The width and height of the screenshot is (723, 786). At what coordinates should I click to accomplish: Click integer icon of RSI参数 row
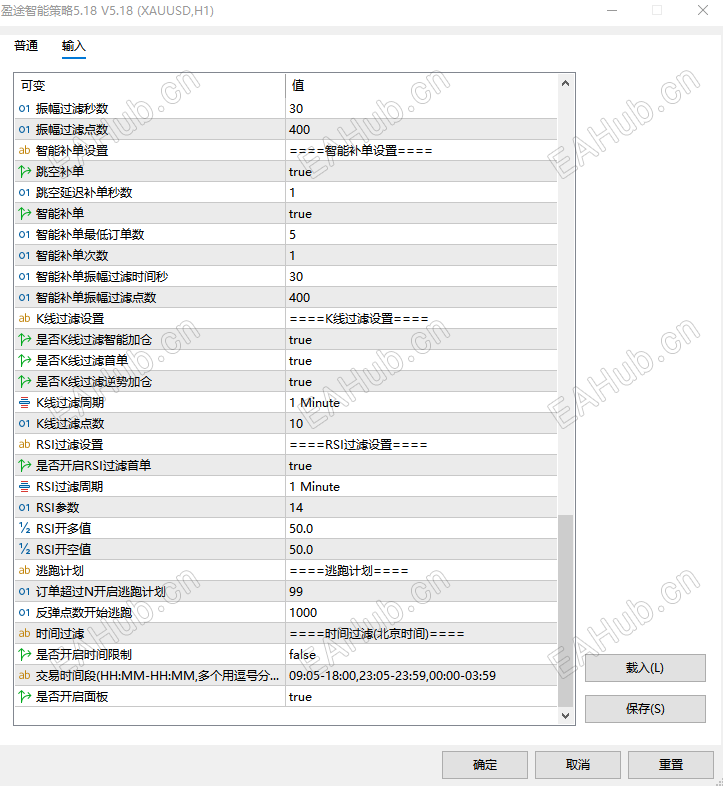[24, 508]
